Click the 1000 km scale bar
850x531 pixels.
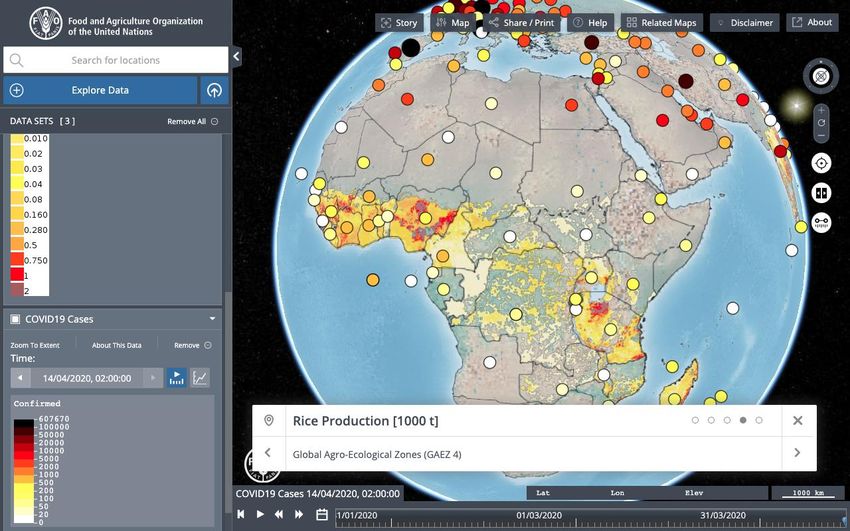[x=808, y=493]
